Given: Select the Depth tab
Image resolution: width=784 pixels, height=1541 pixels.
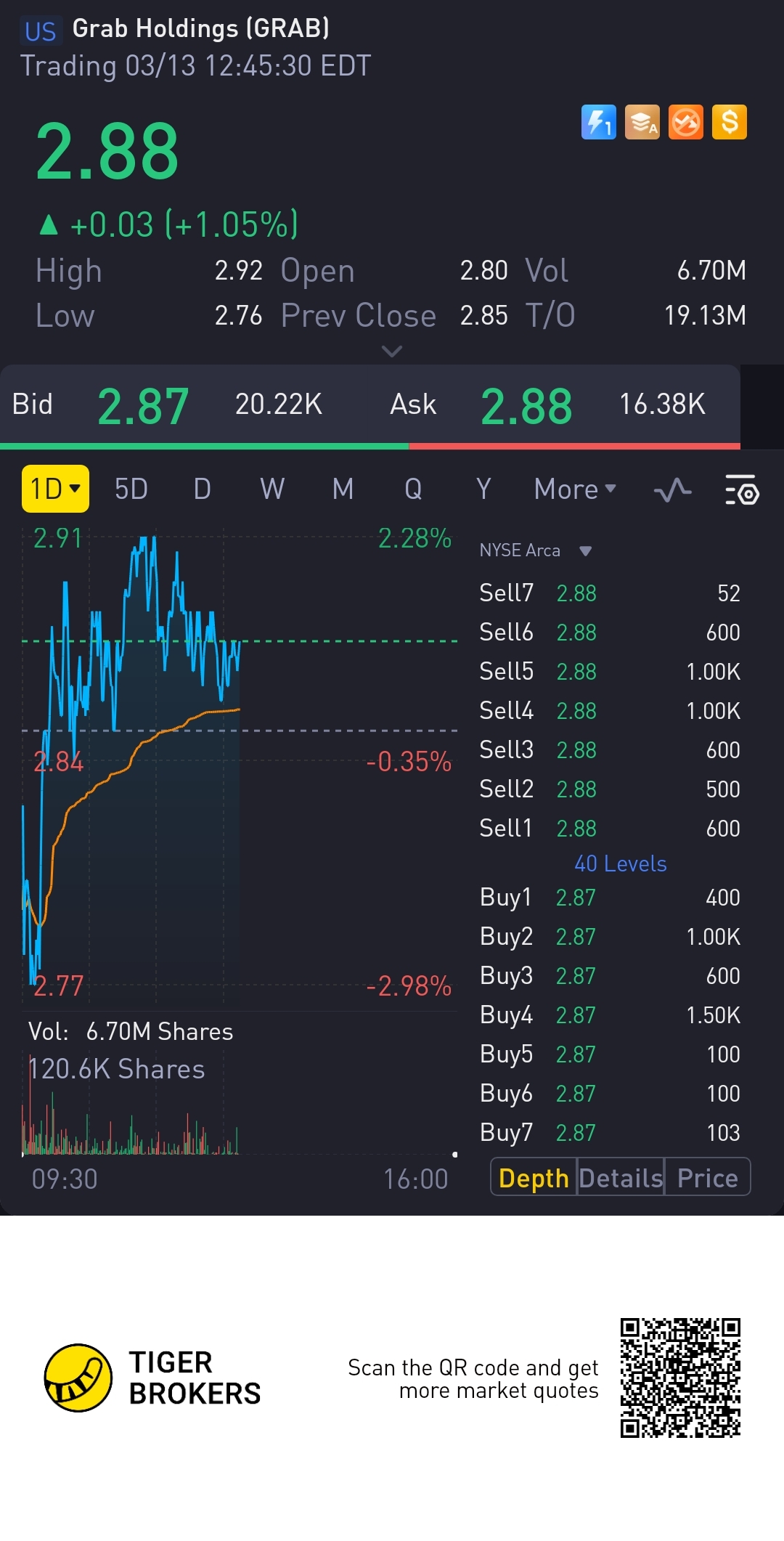Looking at the screenshot, I should click(534, 1178).
